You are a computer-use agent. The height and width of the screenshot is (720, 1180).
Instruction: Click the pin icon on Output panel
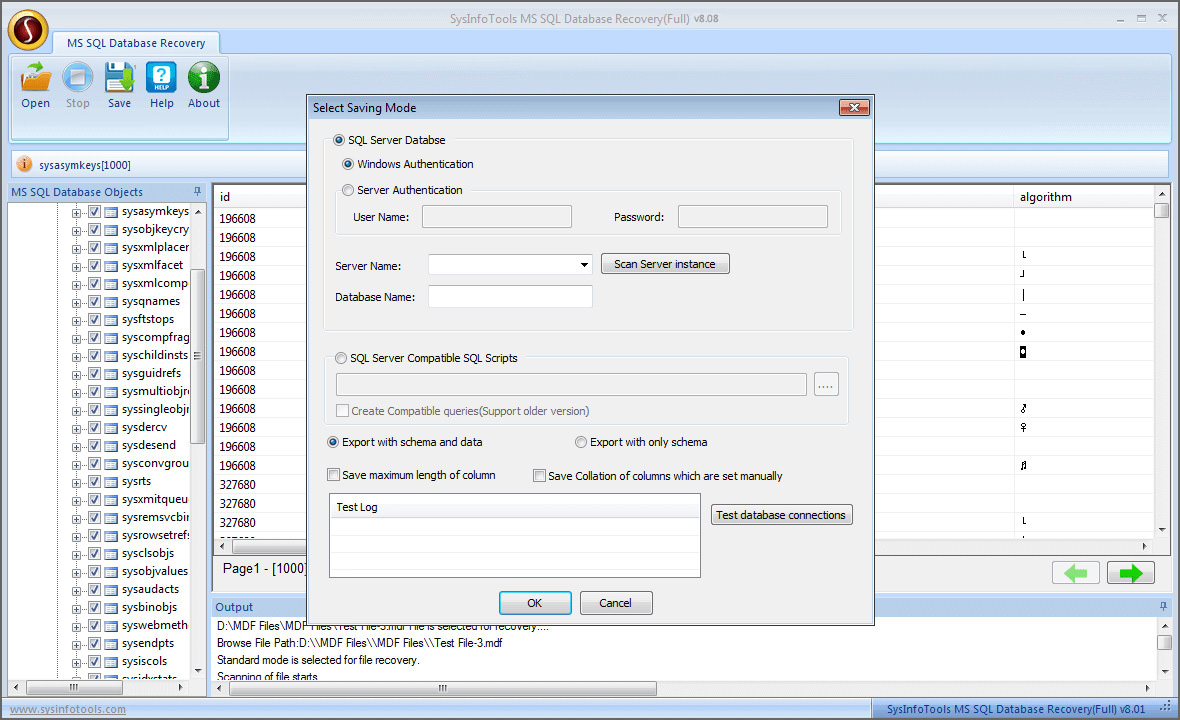1165,606
